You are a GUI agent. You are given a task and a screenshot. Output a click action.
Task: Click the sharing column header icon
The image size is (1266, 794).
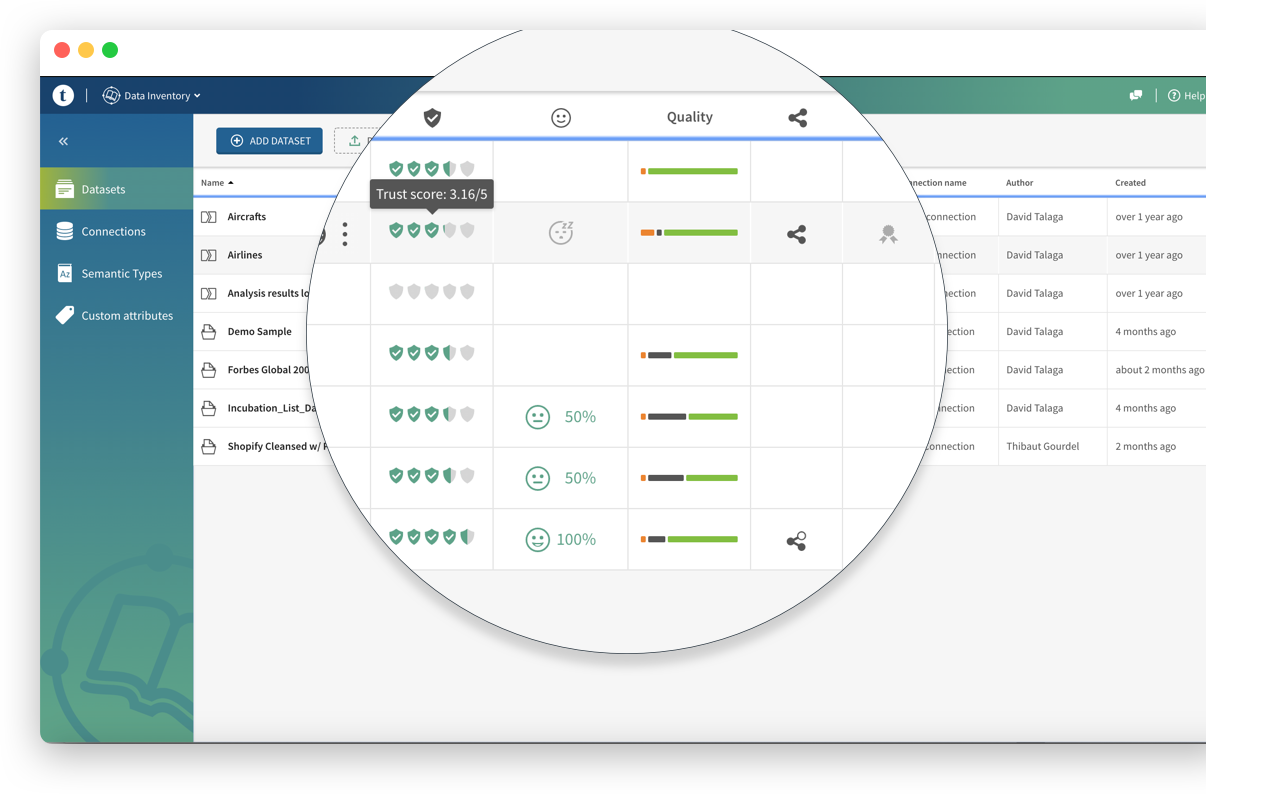click(797, 118)
